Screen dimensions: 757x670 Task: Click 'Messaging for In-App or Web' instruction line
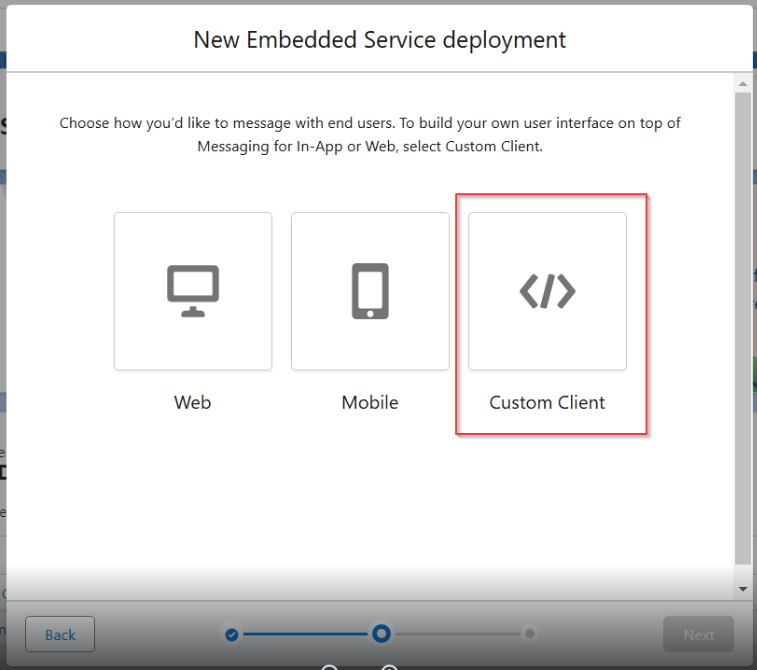(370, 146)
